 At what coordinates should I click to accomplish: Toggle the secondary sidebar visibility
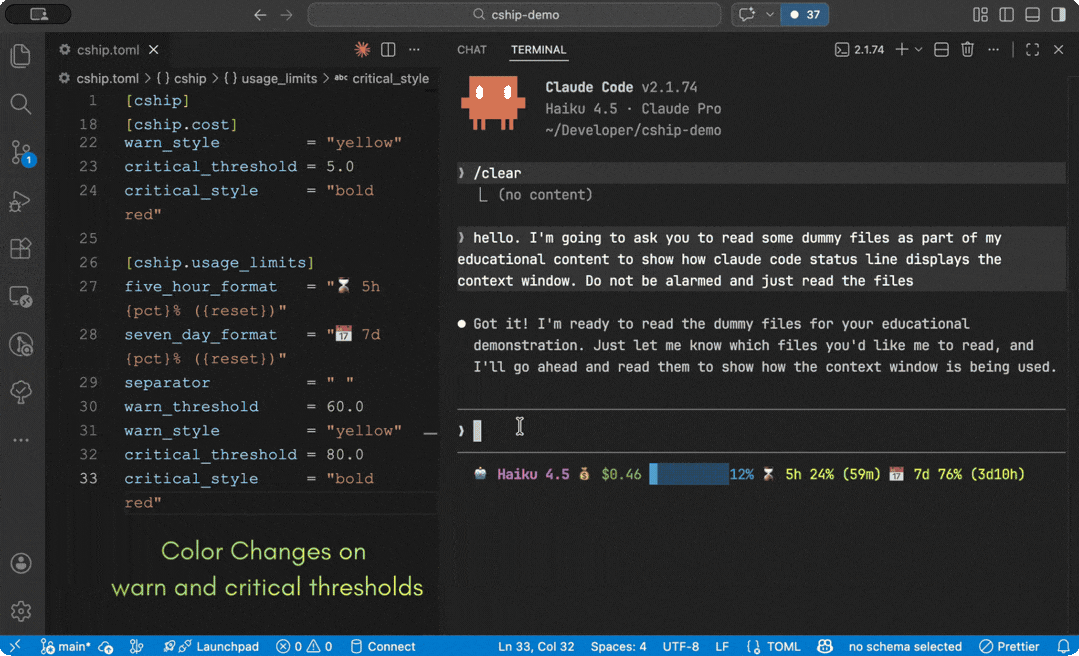click(1058, 14)
